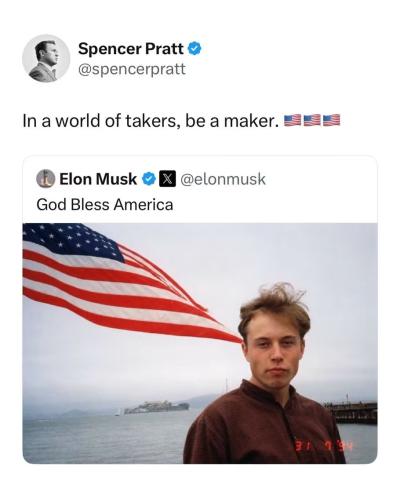Select the 'In a world of takers' tweet text
Viewport: 400px width, 500px height.
click(151, 120)
